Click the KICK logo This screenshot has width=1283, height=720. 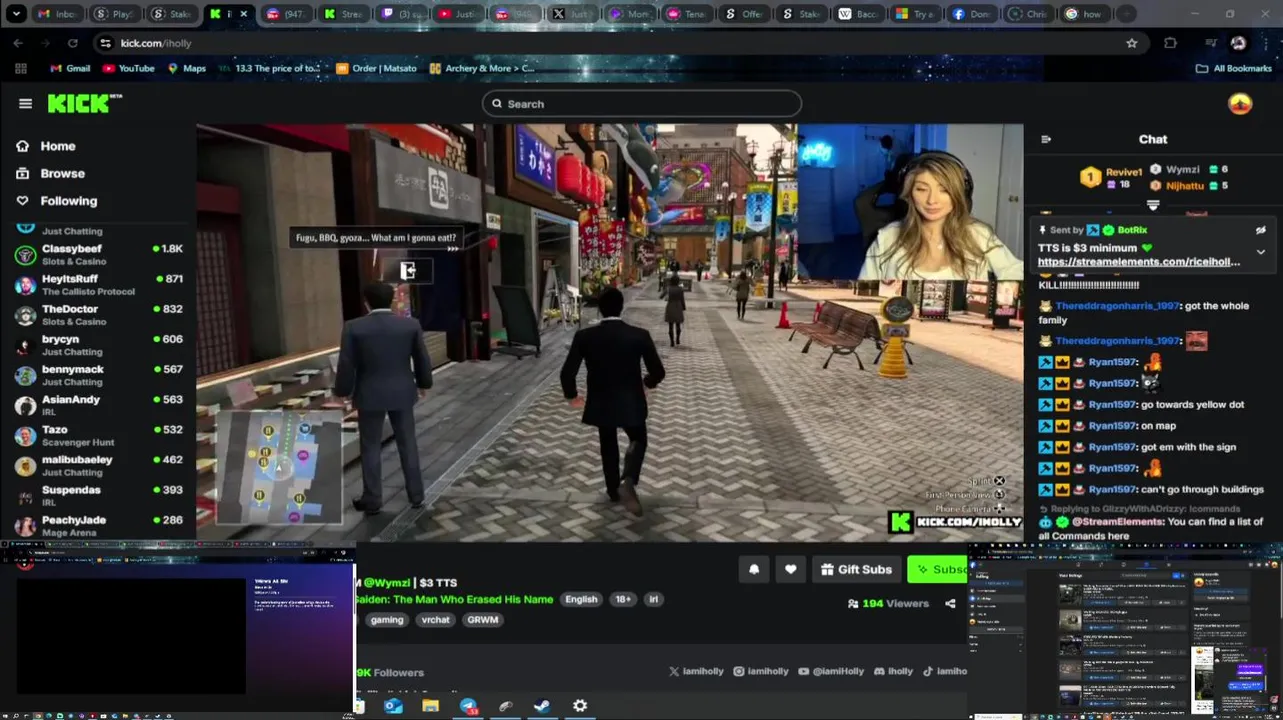(x=85, y=103)
